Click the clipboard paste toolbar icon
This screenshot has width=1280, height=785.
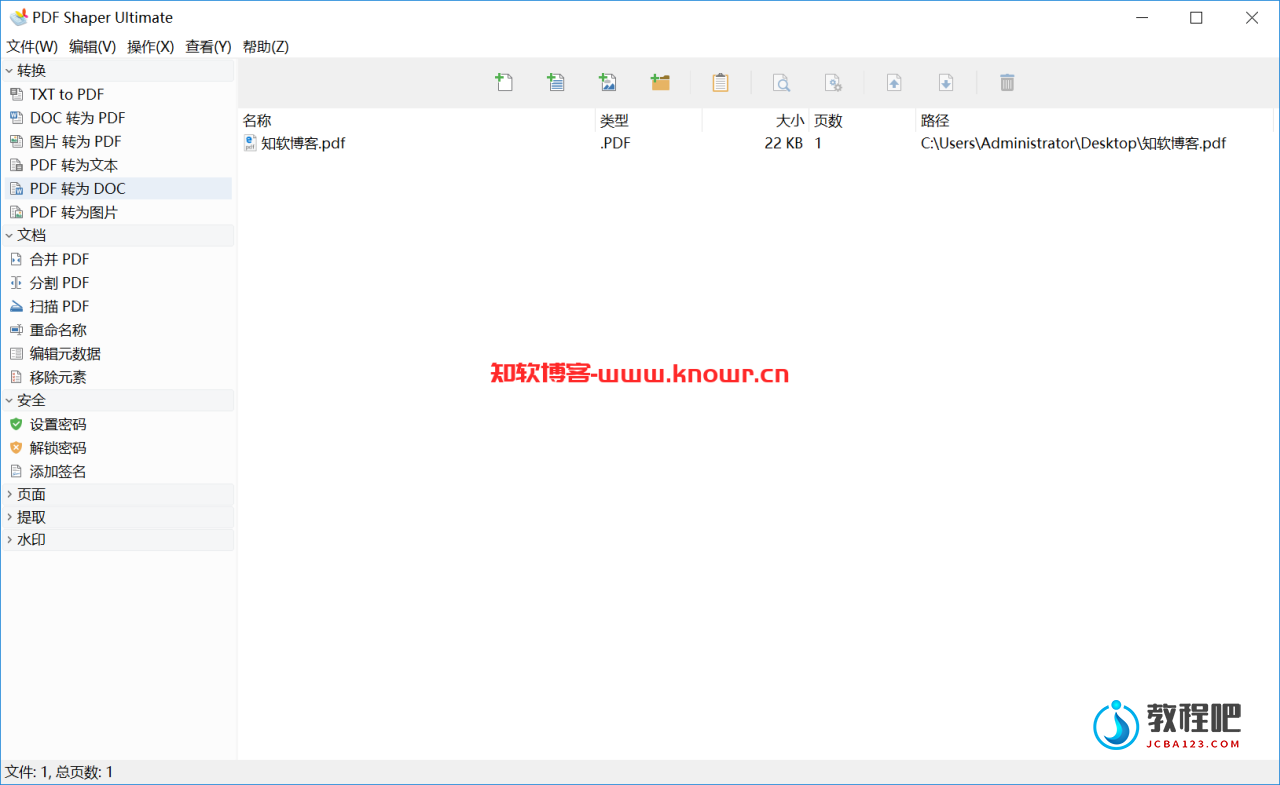(x=720, y=82)
